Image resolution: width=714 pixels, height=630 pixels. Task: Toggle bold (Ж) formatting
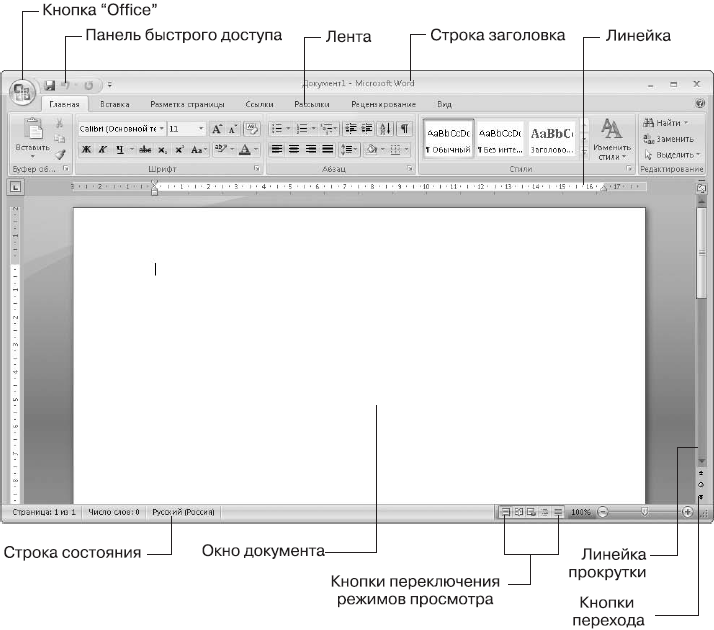tap(86, 149)
